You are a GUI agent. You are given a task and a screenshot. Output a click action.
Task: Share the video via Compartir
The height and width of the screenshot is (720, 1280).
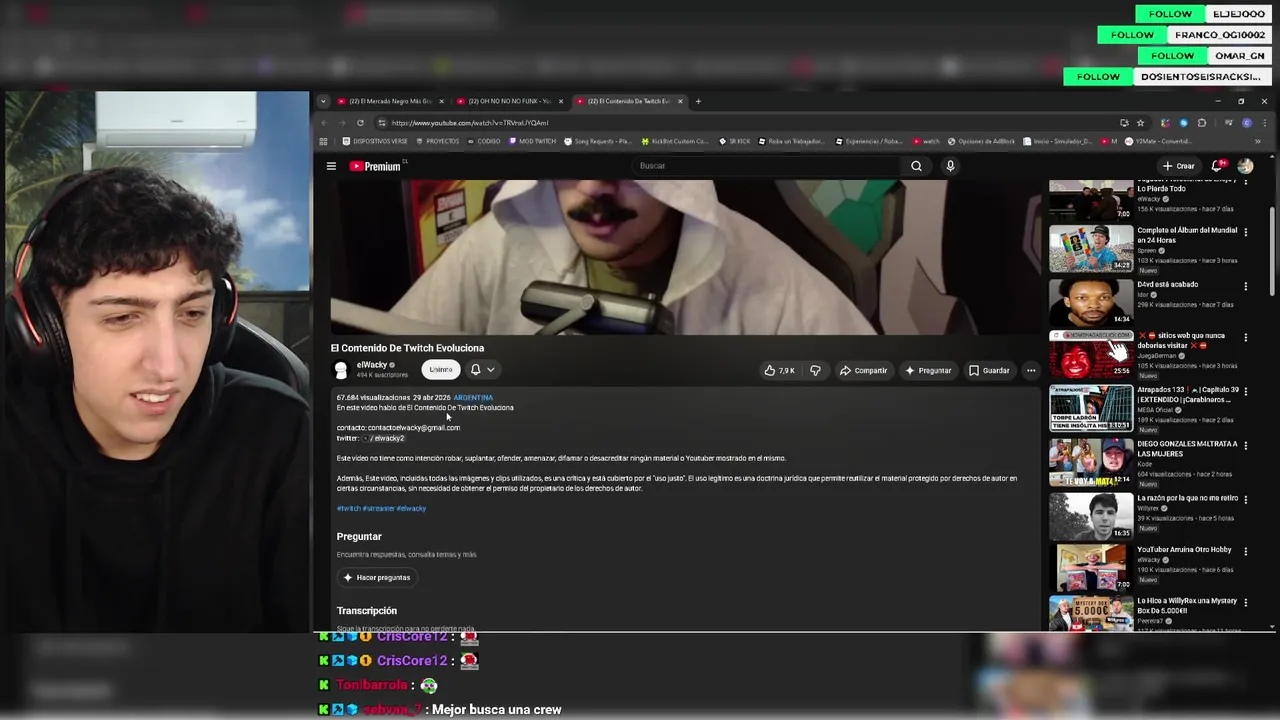point(863,370)
